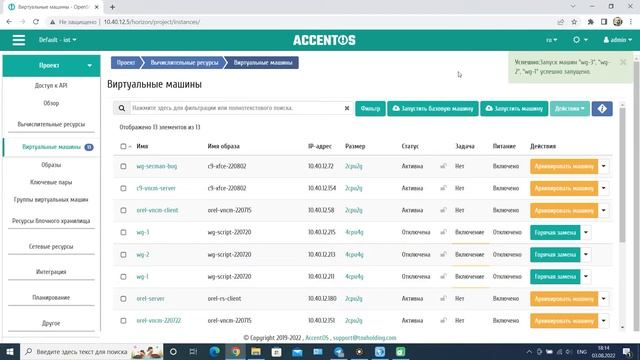Open the admin user dropdown

click(x=618, y=40)
